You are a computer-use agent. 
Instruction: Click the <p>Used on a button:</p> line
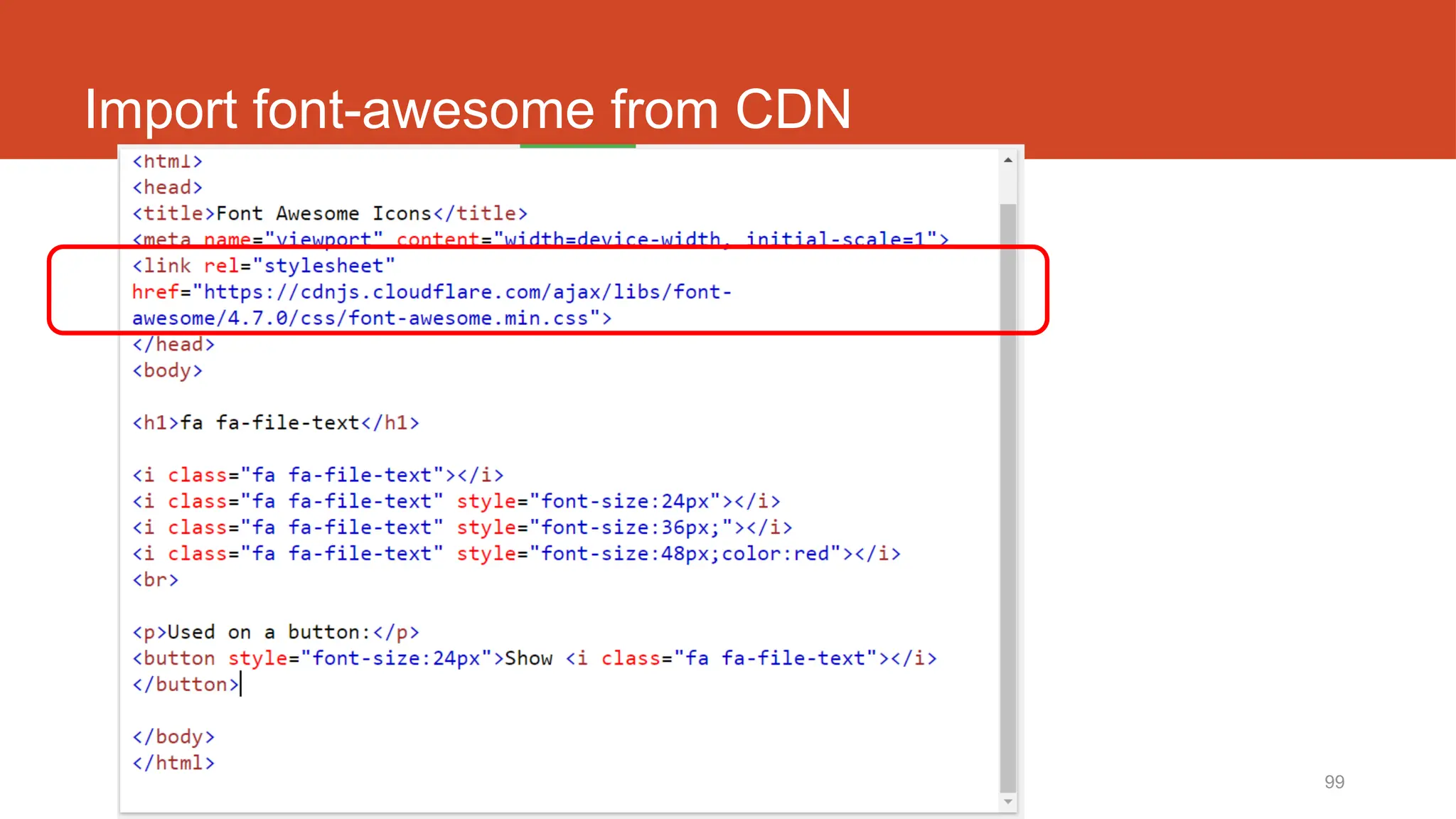276,632
